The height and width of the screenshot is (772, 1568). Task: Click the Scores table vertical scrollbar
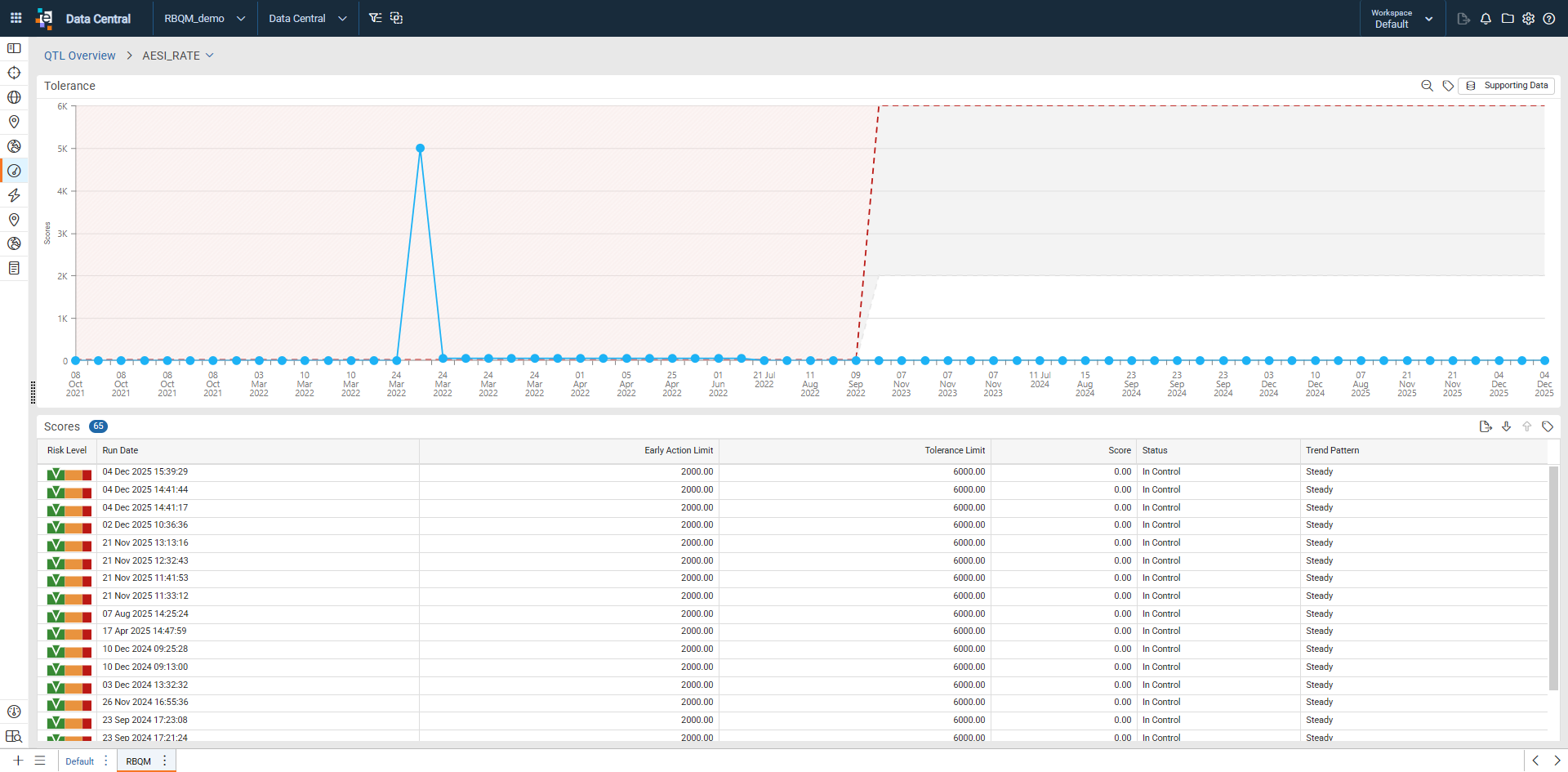[x=1553, y=578]
